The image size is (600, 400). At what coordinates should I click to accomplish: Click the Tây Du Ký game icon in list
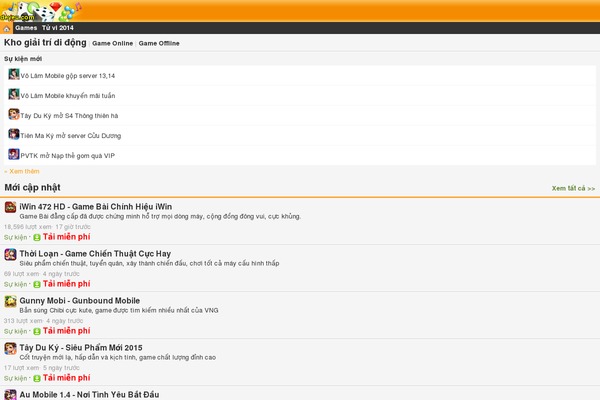click(x=10, y=348)
